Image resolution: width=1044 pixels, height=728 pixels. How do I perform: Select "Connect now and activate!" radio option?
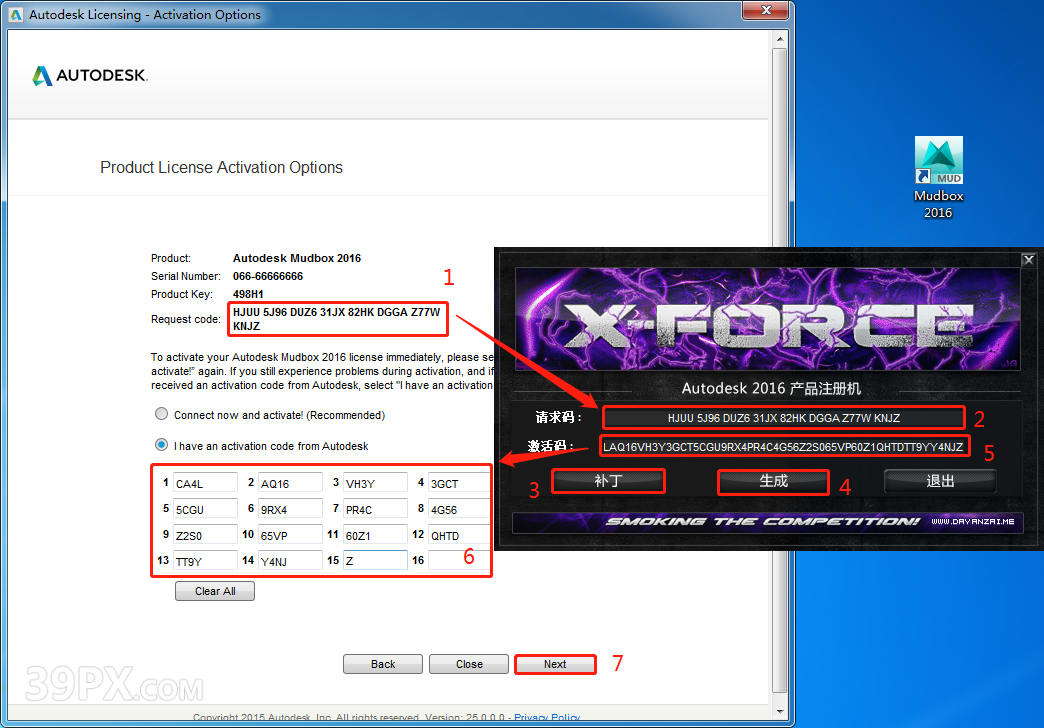(x=161, y=414)
